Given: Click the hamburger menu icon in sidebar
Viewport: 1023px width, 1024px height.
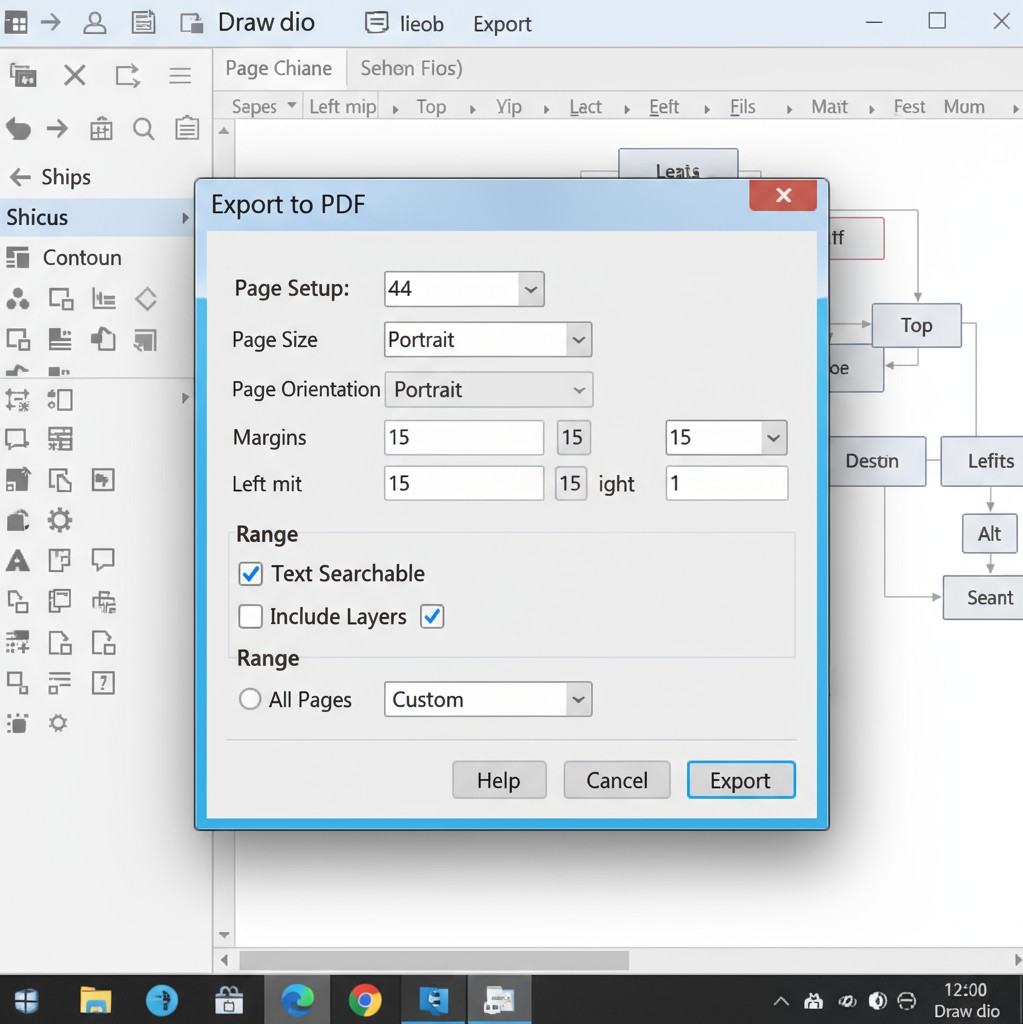Looking at the screenshot, I should coord(180,76).
